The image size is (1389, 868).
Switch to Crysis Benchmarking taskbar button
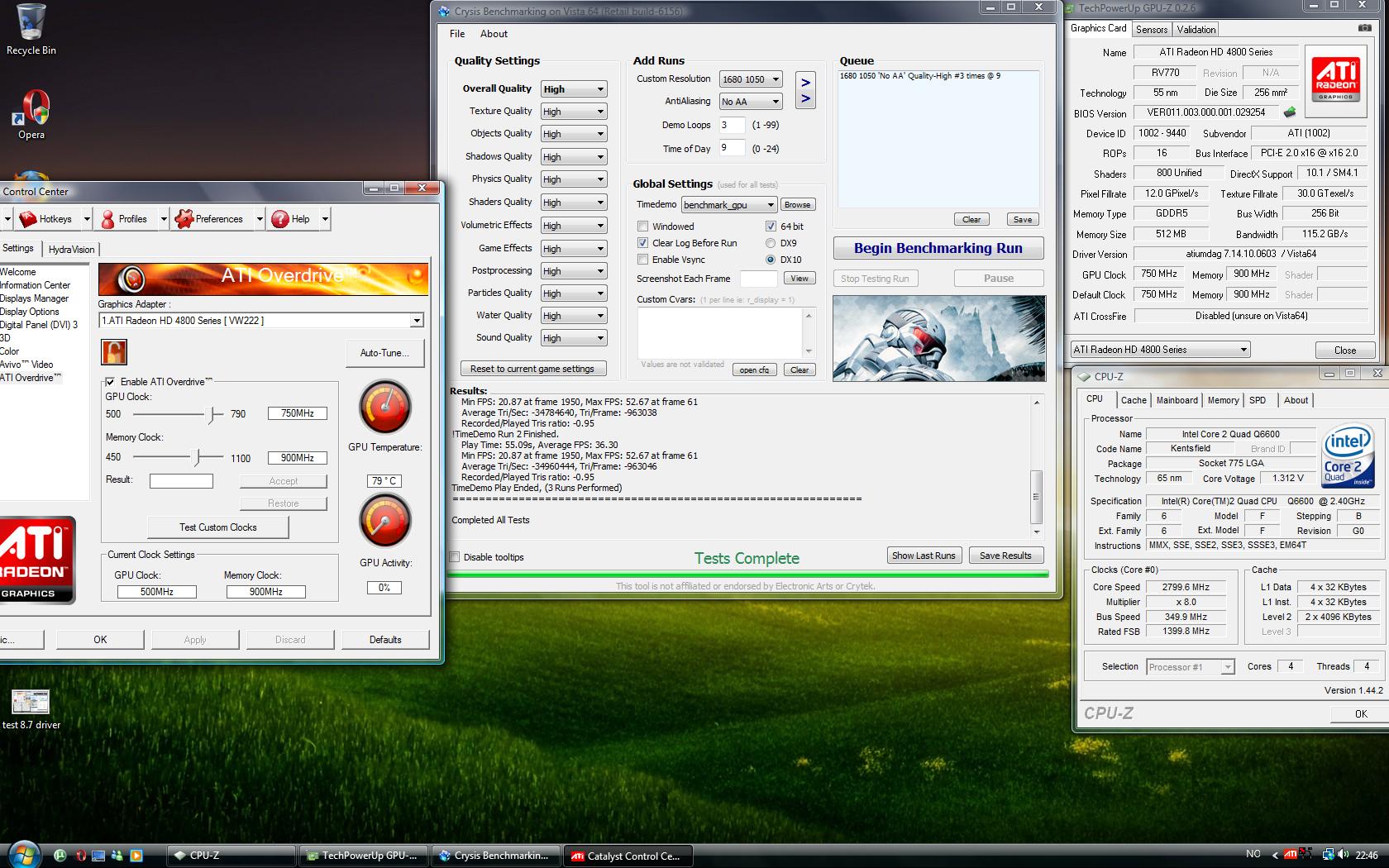pyautogui.click(x=496, y=856)
